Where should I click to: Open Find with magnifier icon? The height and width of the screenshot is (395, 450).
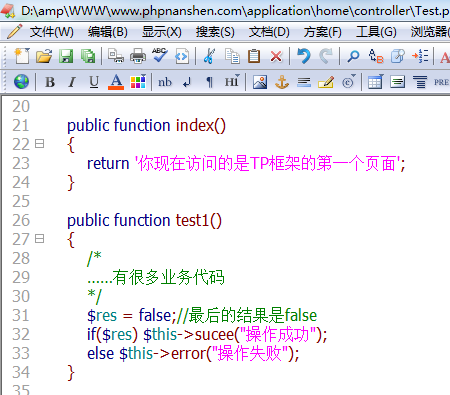pos(353,56)
